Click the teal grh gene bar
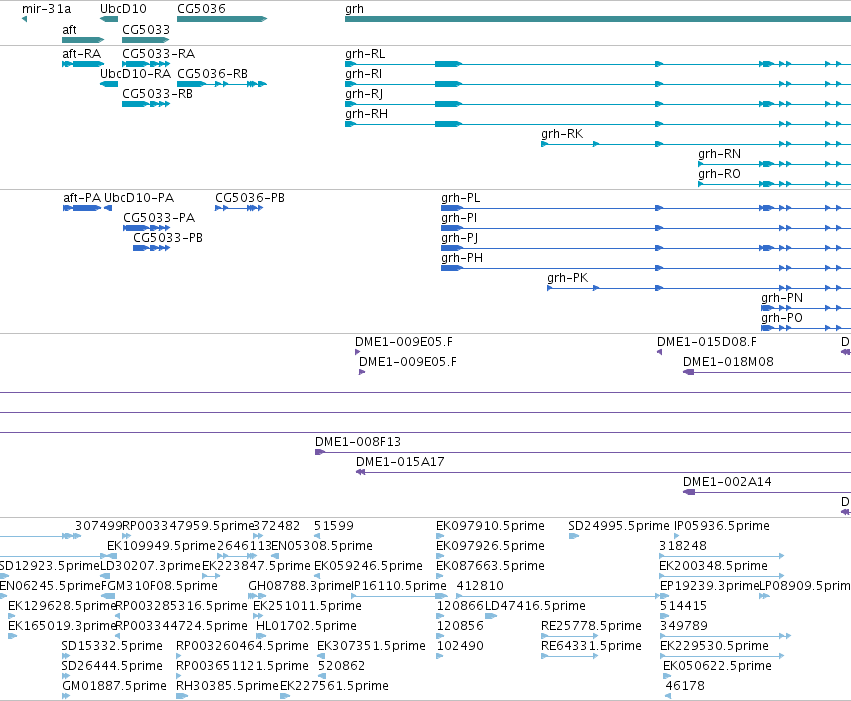This screenshot has height=701, width=851. pyautogui.click(x=598, y=20)
